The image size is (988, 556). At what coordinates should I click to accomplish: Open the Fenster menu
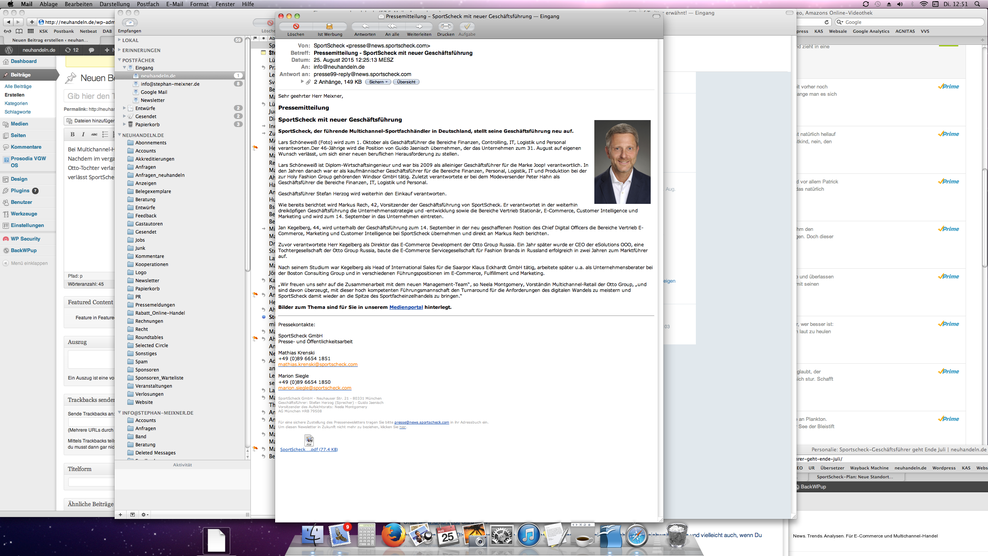coord(225,4)
